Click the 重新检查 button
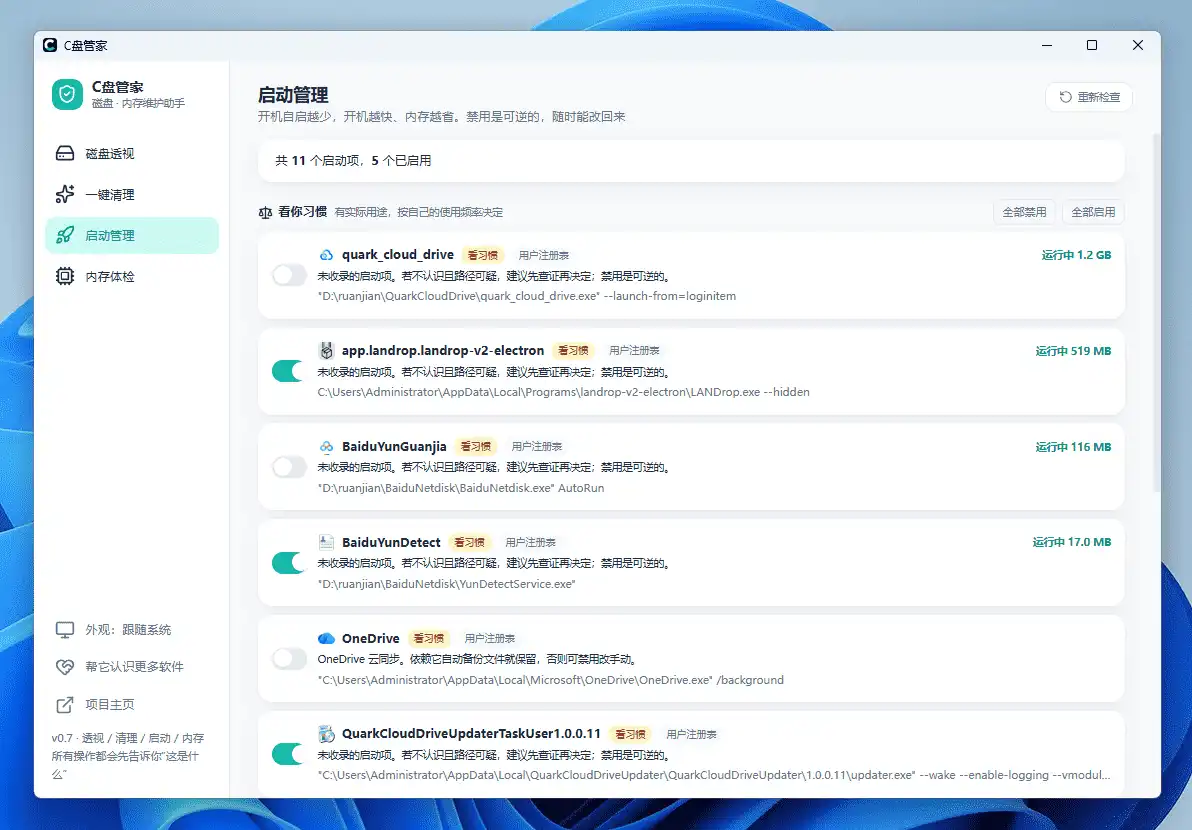This screenshot has width=1192, height=830. click(x=1089, y=97)
